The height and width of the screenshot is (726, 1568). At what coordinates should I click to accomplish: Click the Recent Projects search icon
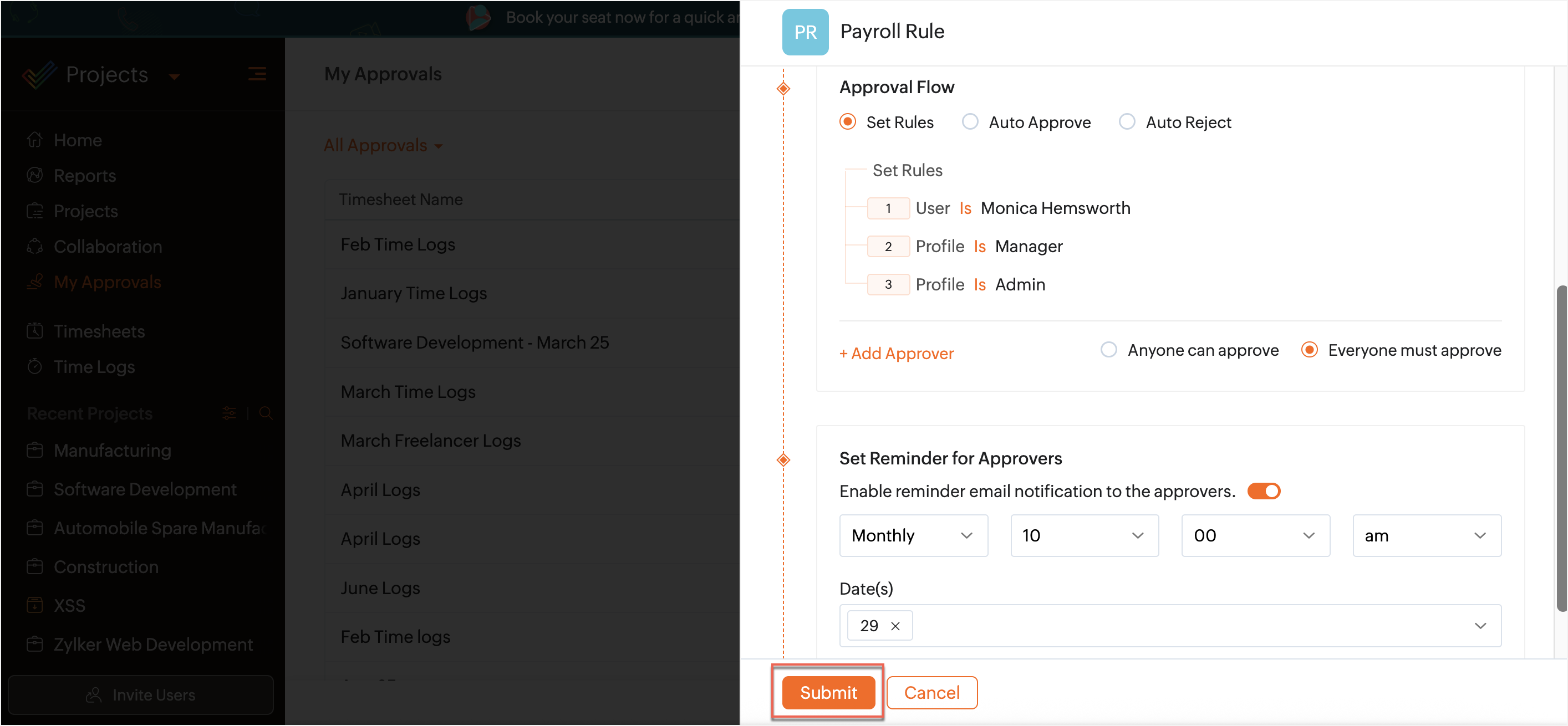(266, 413)
